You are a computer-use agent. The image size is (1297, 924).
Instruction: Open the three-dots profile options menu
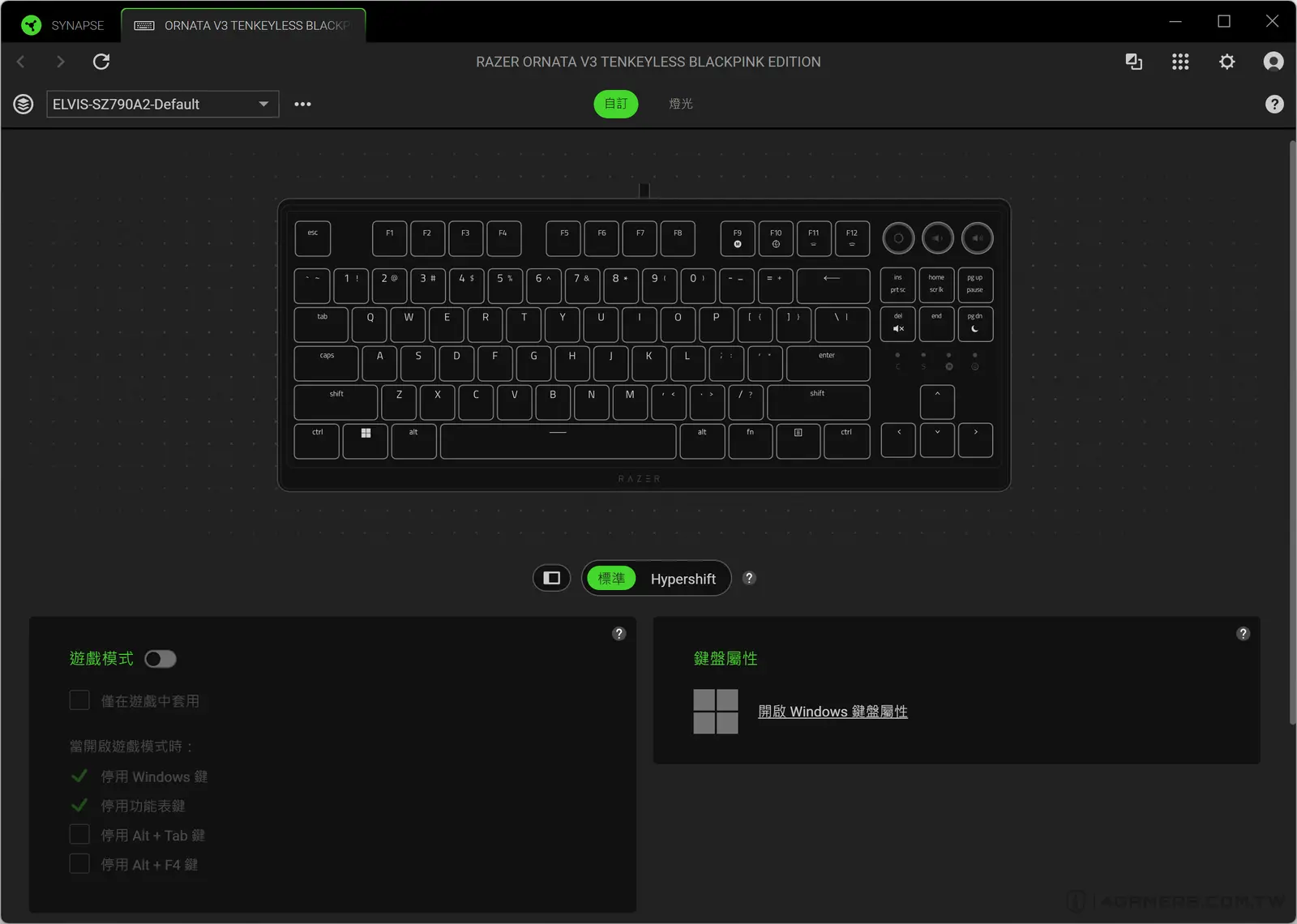tap(302, 104)
